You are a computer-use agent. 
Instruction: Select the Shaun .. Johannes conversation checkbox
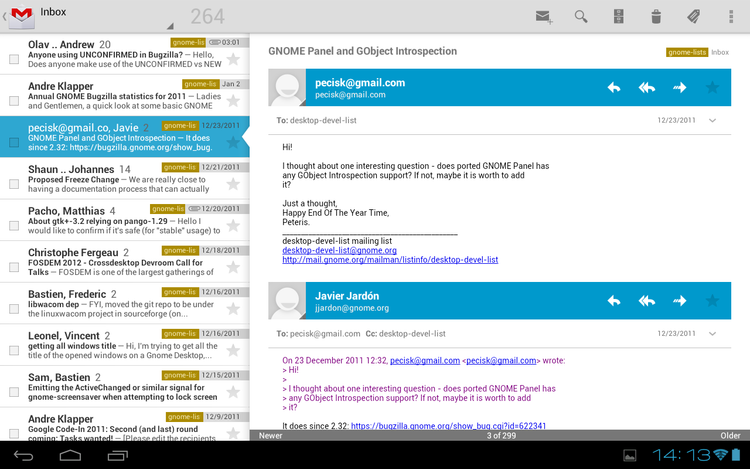[x=14, y=184]
